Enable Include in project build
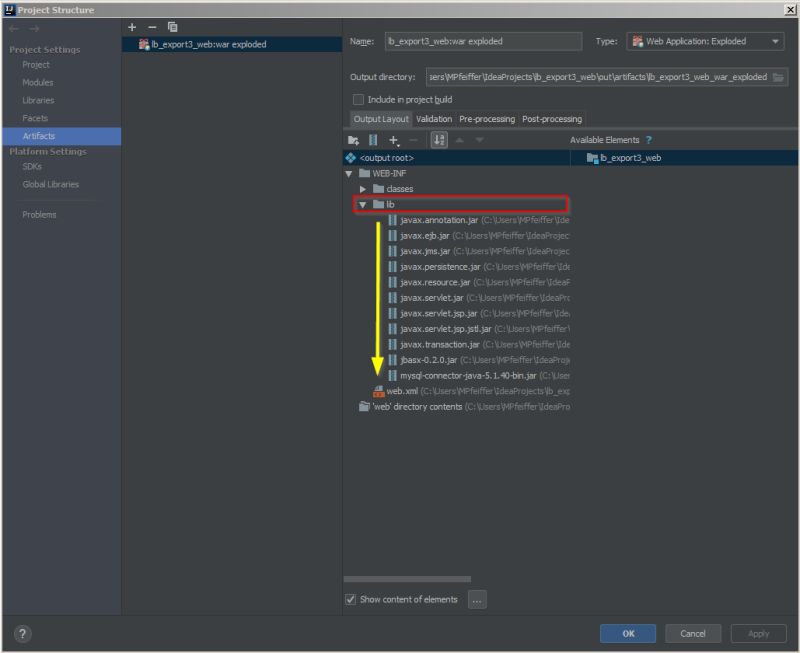Image resolution: width=800 pixels, height=653 pixels. pos(357,99)
